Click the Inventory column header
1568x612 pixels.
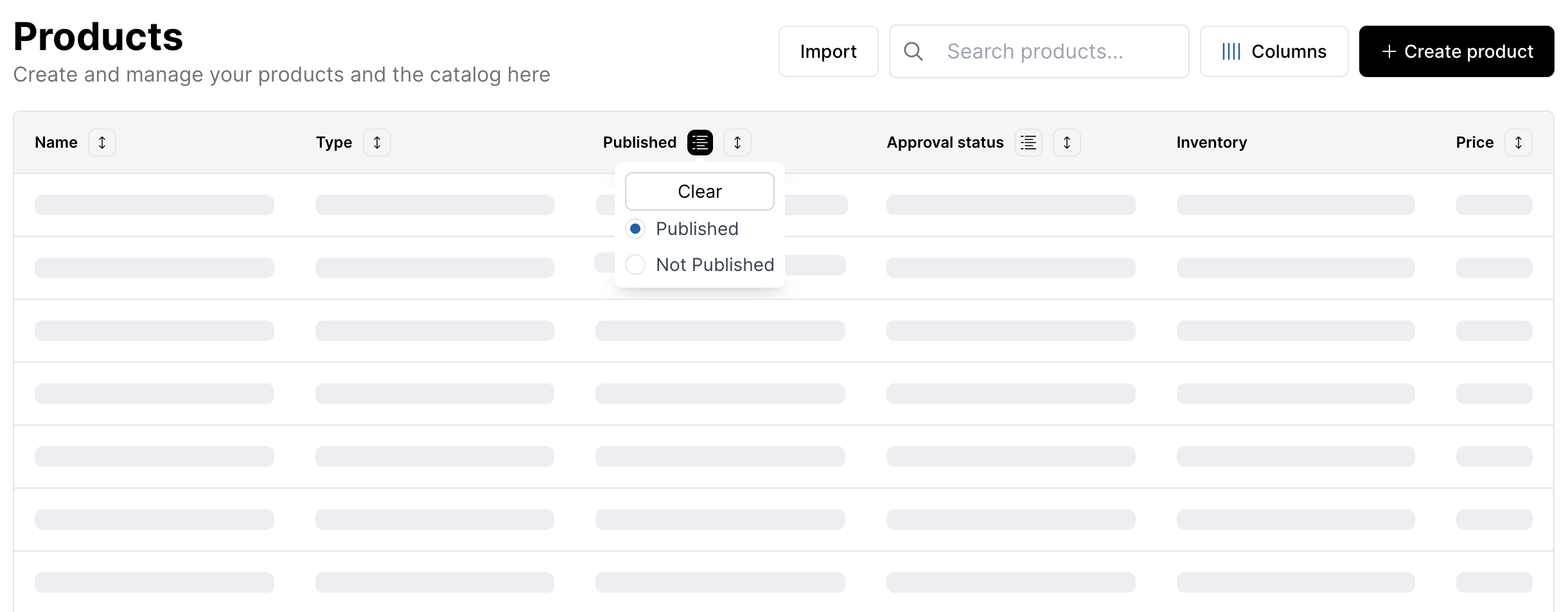(1211, 143)
